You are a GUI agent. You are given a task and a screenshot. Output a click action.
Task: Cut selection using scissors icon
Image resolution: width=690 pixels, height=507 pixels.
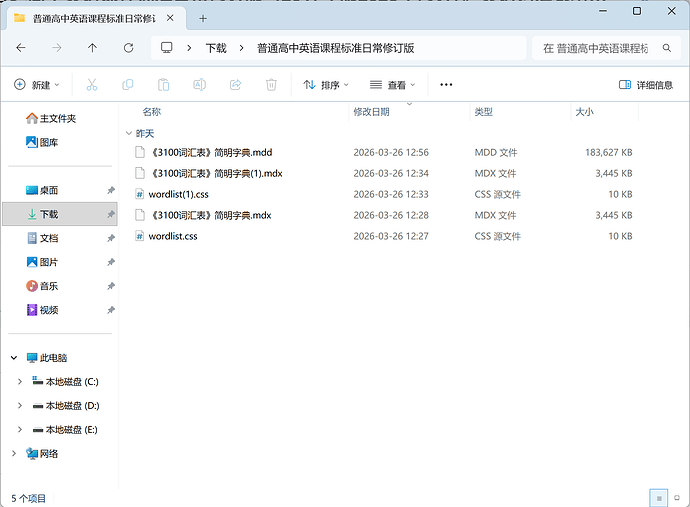92,84
